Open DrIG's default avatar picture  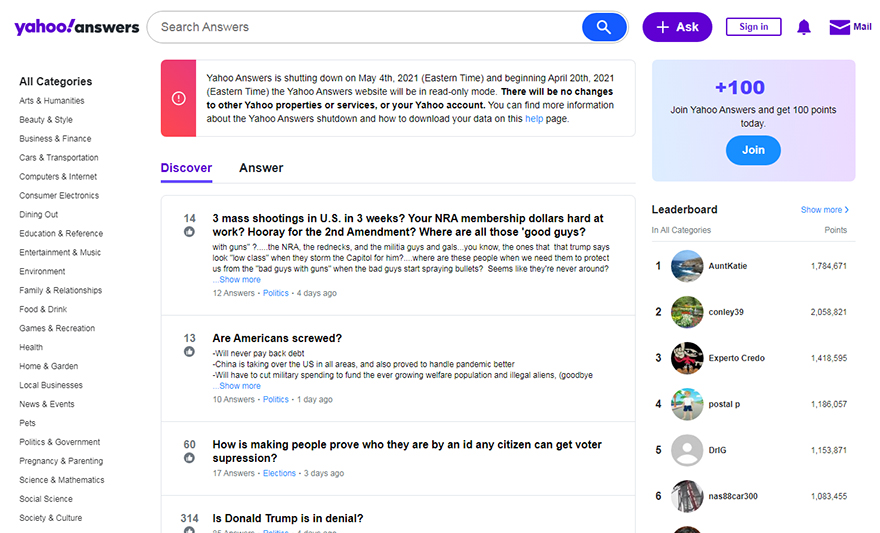click(687, 450)
